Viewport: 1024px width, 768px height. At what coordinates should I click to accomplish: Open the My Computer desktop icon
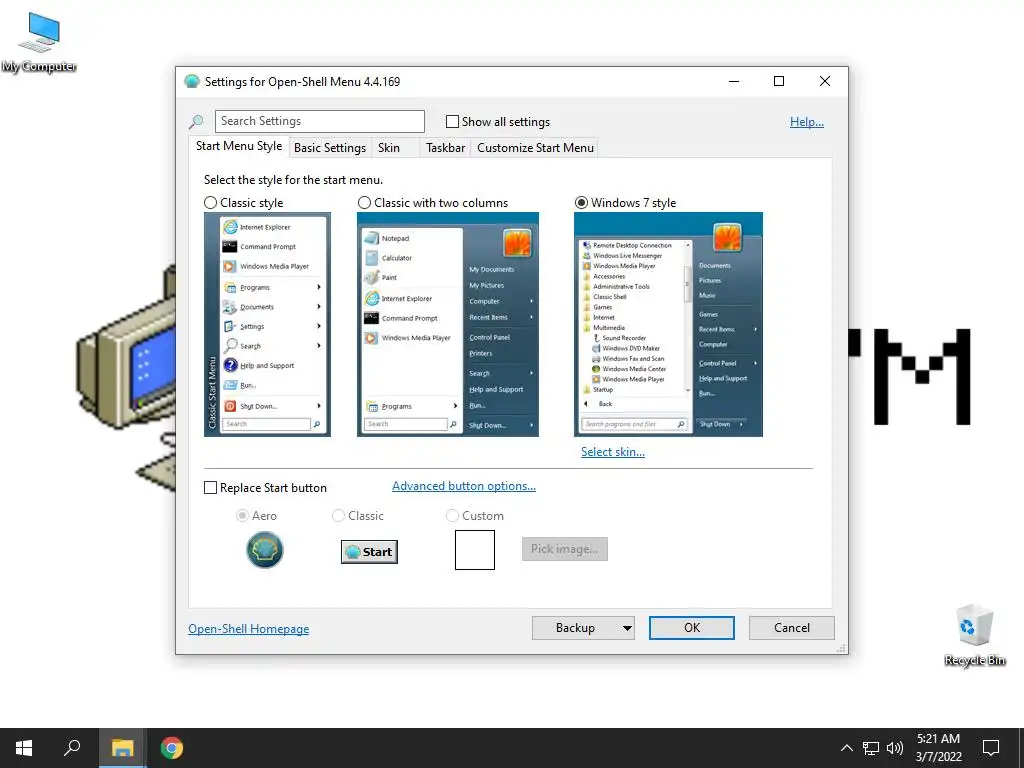[x=39, y=42]
